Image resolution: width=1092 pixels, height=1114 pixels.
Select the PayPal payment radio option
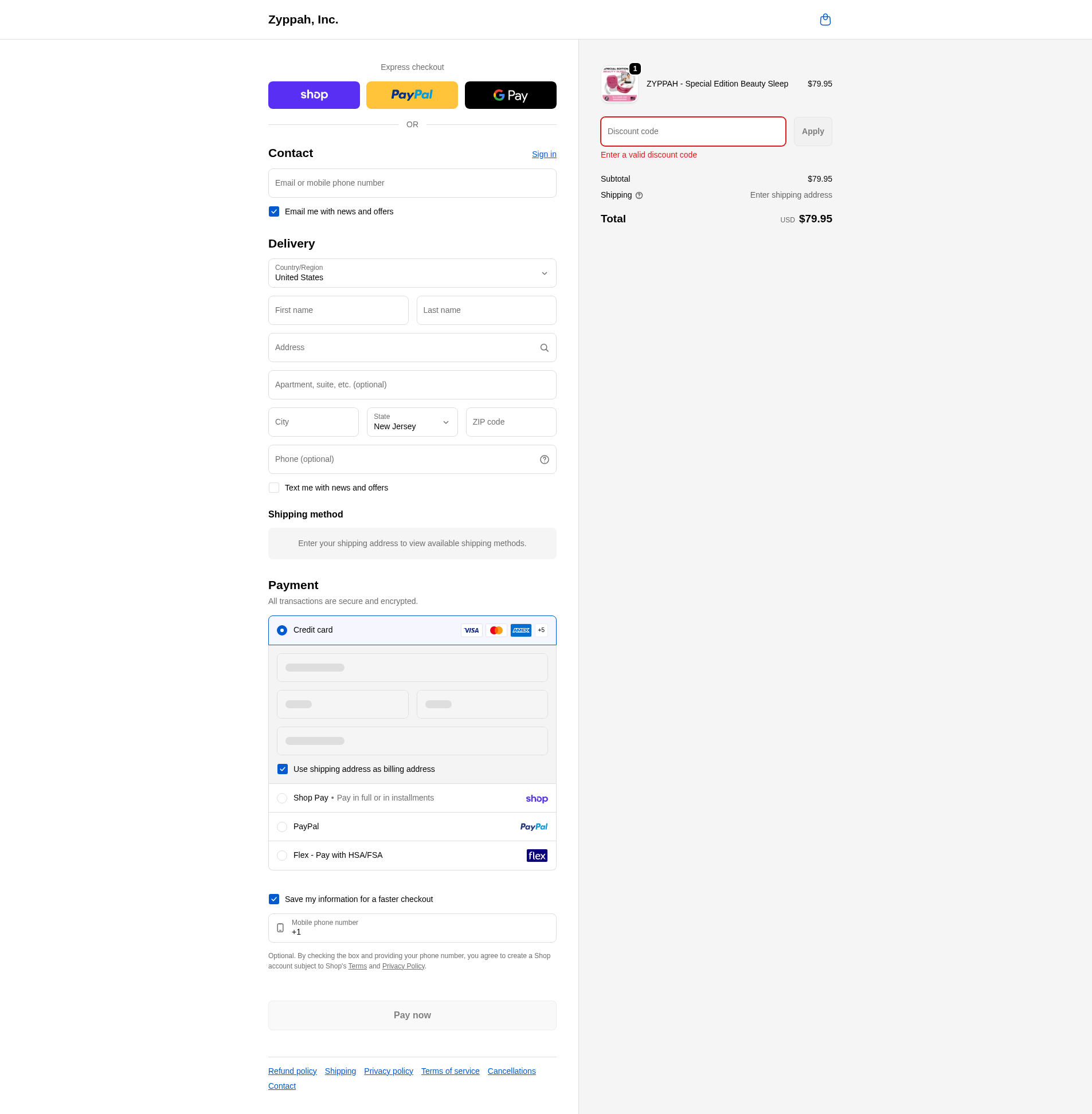281,827
